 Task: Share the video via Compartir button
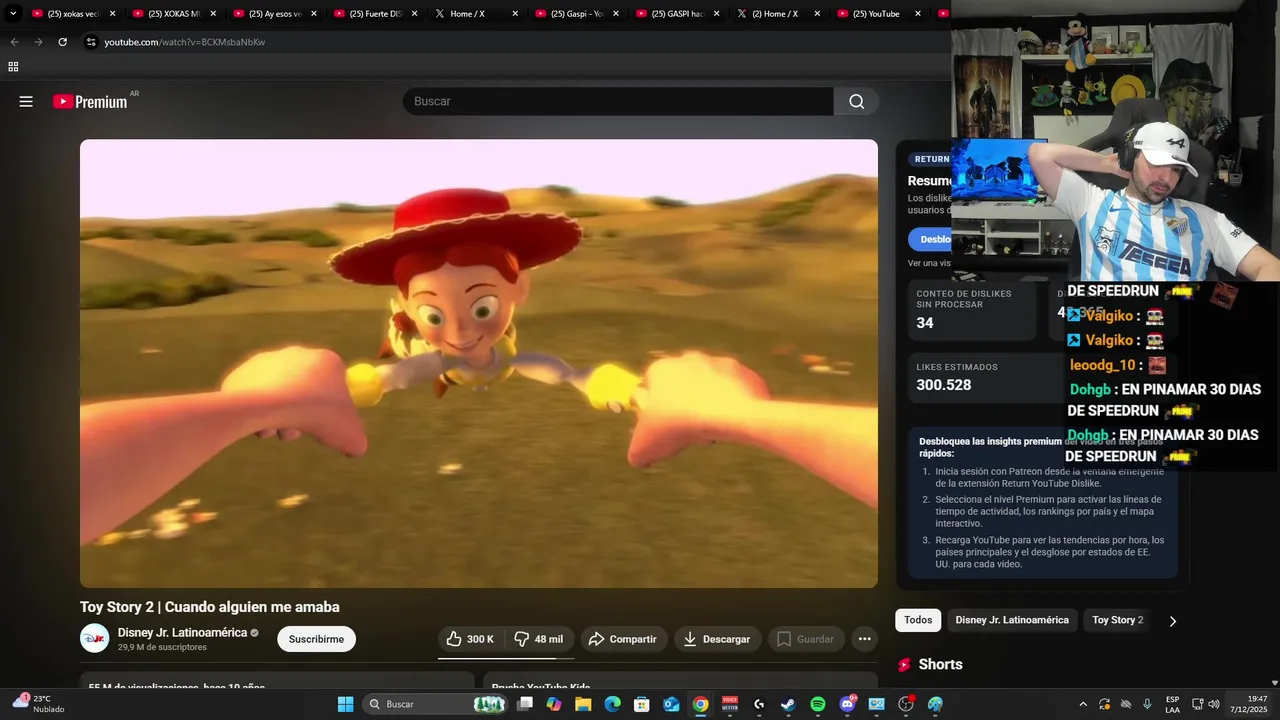[622, 639]
